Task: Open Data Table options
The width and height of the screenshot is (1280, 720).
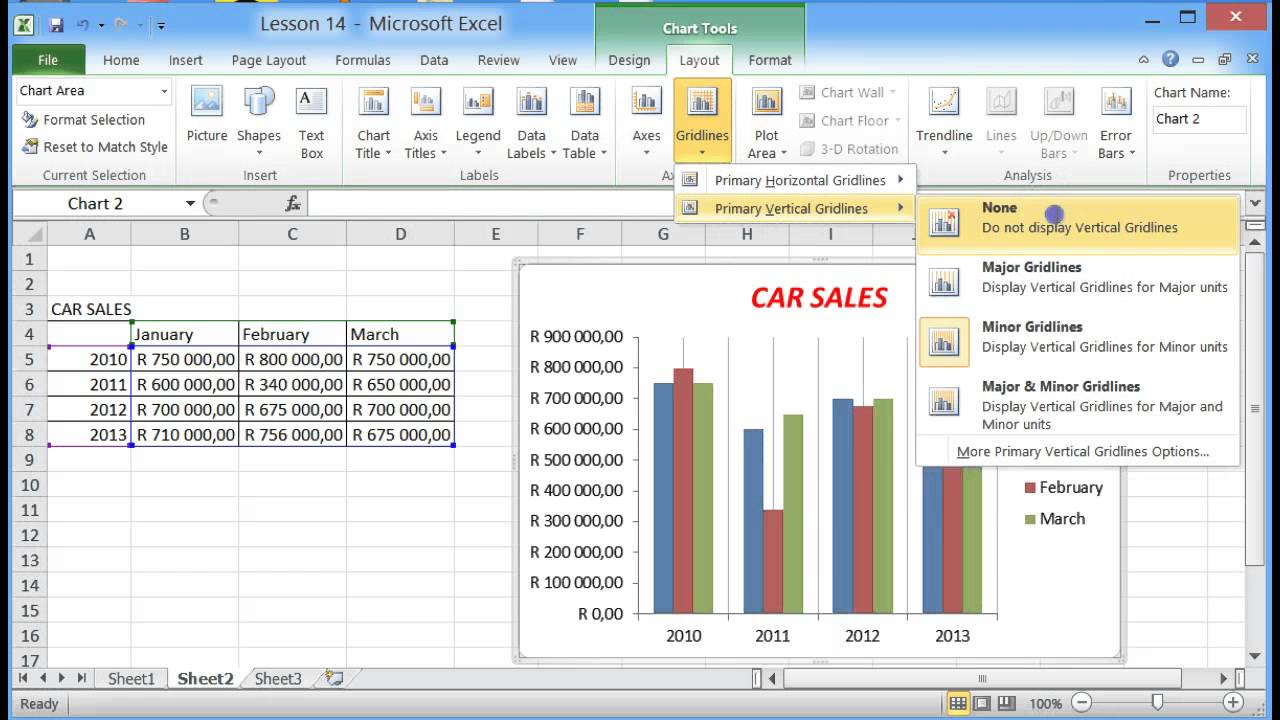Action: click(584, 122)
